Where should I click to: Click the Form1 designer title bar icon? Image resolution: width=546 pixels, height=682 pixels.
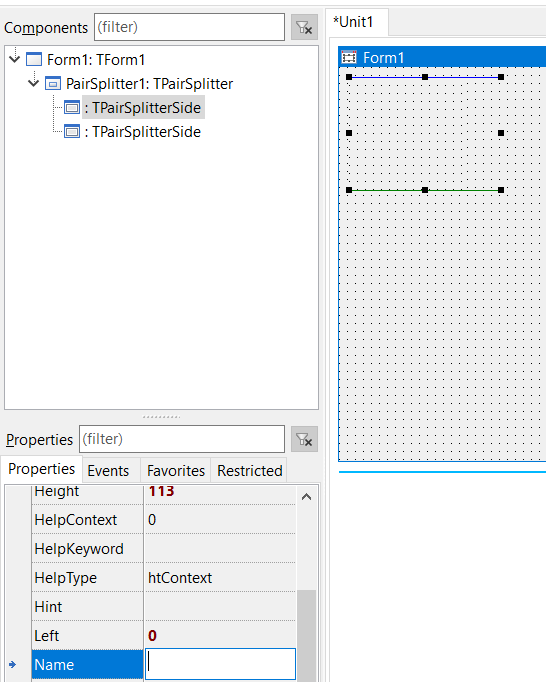click(x=349, y=57)
